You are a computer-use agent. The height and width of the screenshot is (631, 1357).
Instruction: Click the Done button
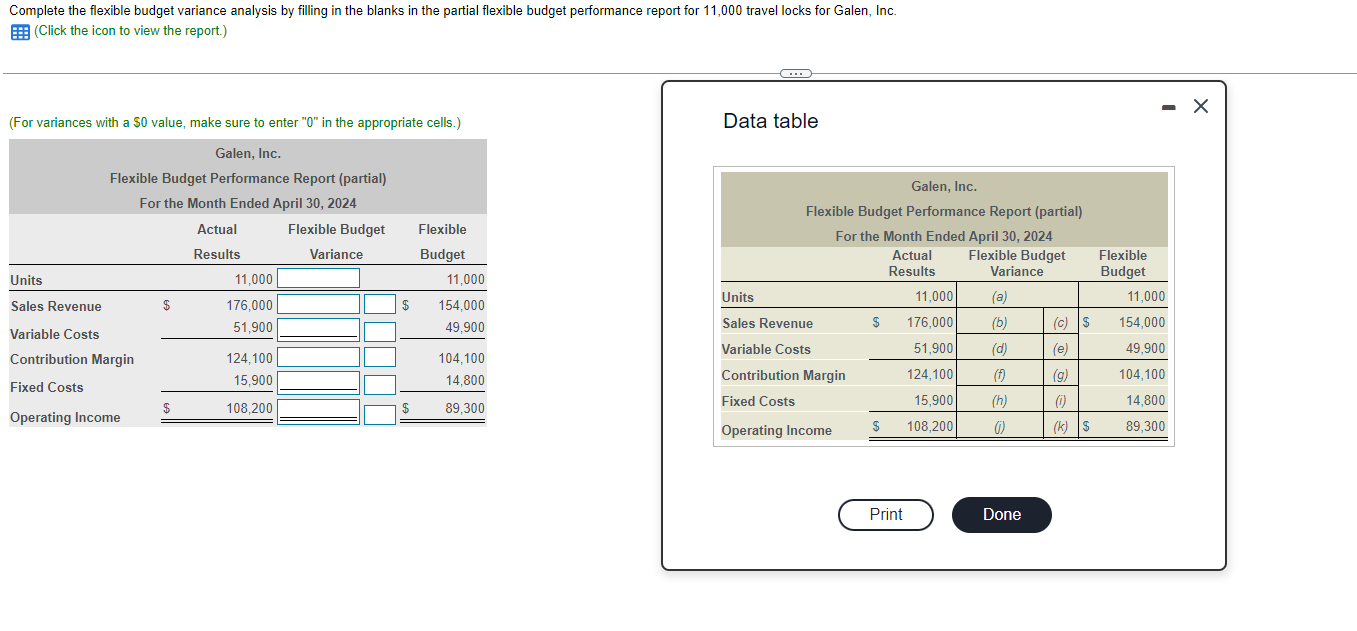click(1001, 515)
